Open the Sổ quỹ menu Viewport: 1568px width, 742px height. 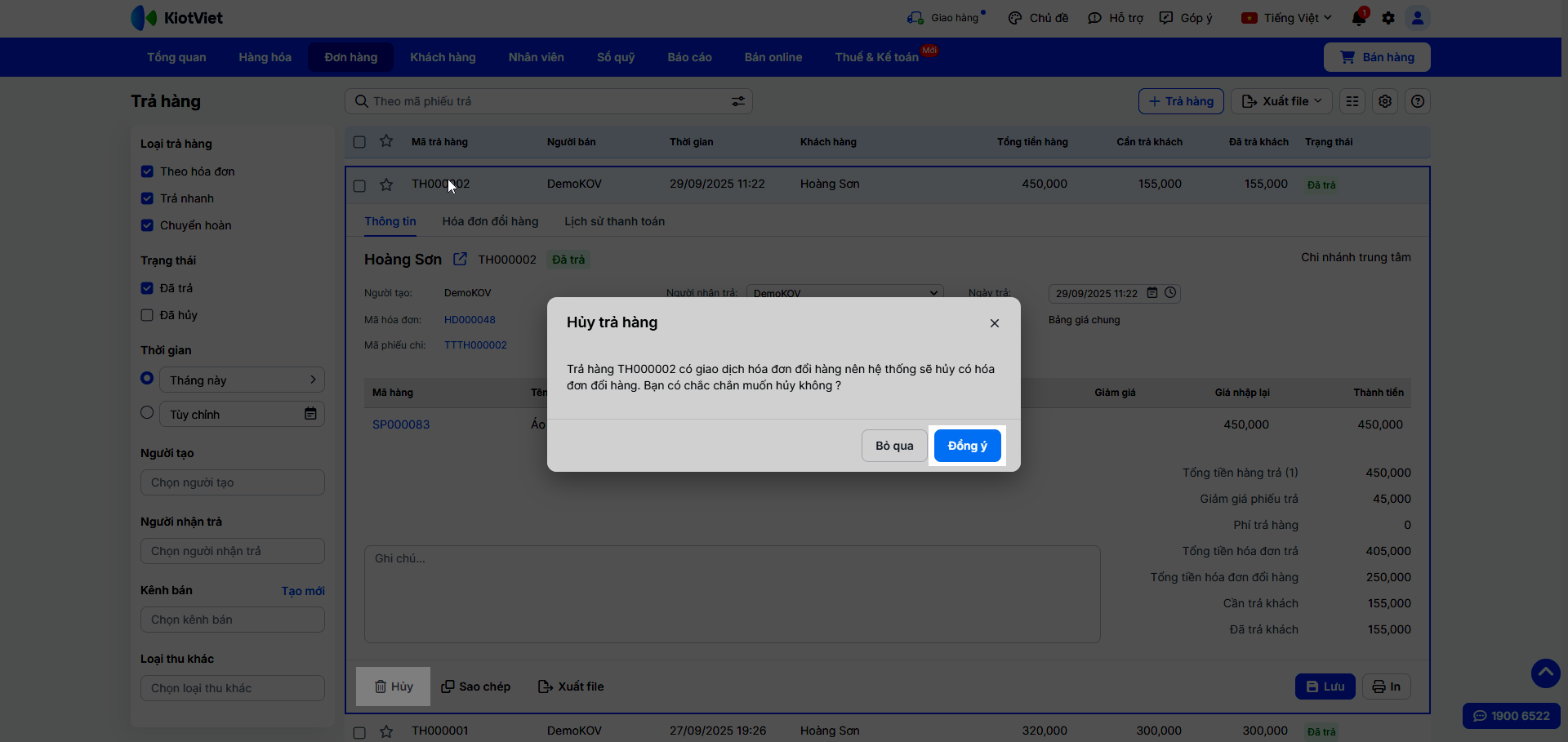616,57
